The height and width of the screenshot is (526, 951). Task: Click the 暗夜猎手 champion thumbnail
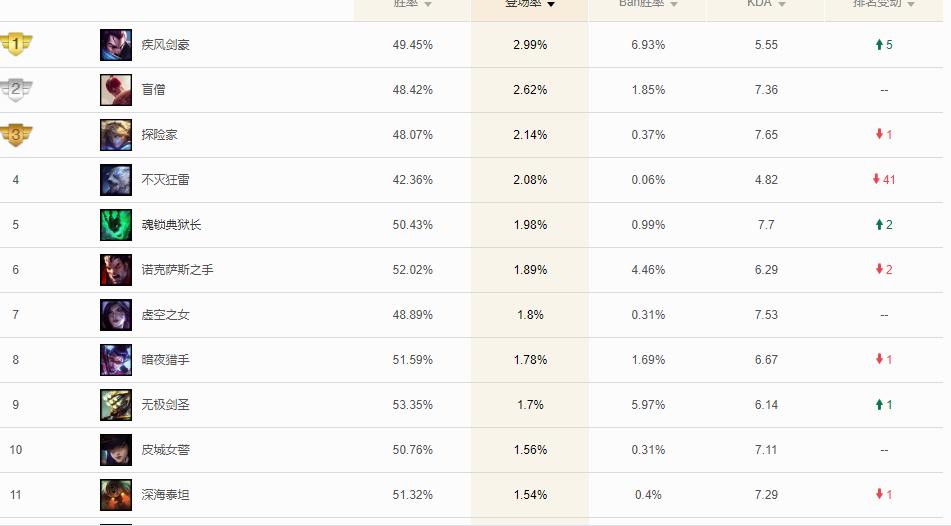pyautogui.click(x=116, y=360)
